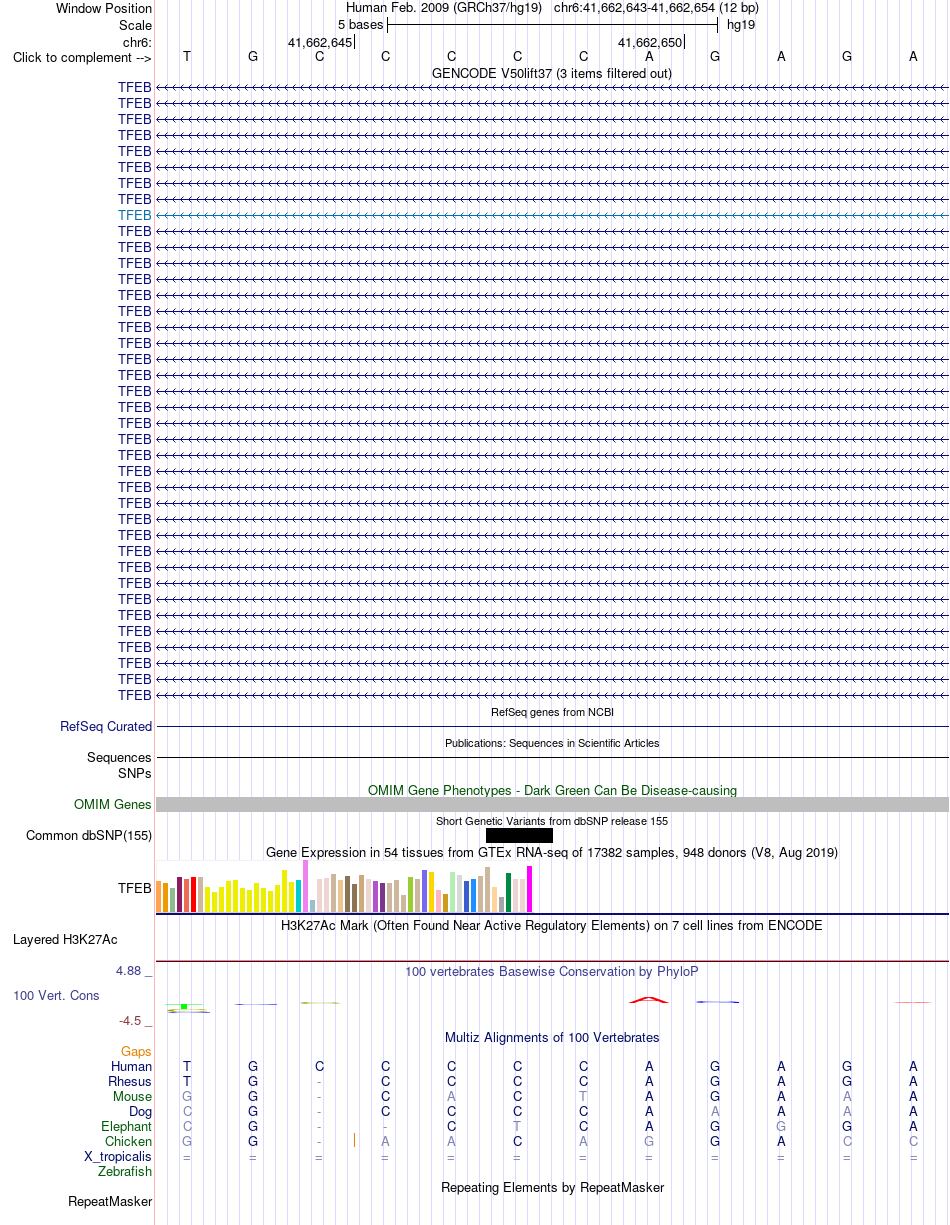Click the Window Position label
Screen dimensions: 950x1225
pyautogui.click(x=104, y=9)
